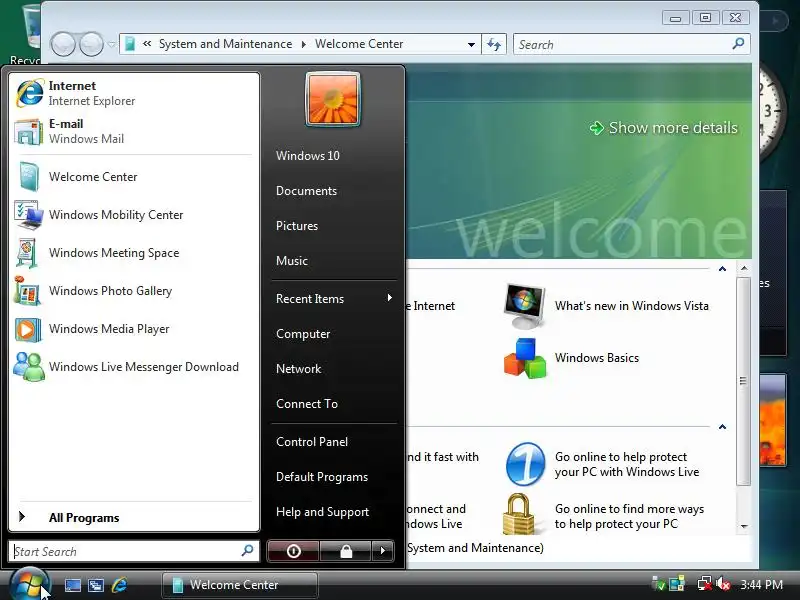Open Default Programs

click(322, 477)
